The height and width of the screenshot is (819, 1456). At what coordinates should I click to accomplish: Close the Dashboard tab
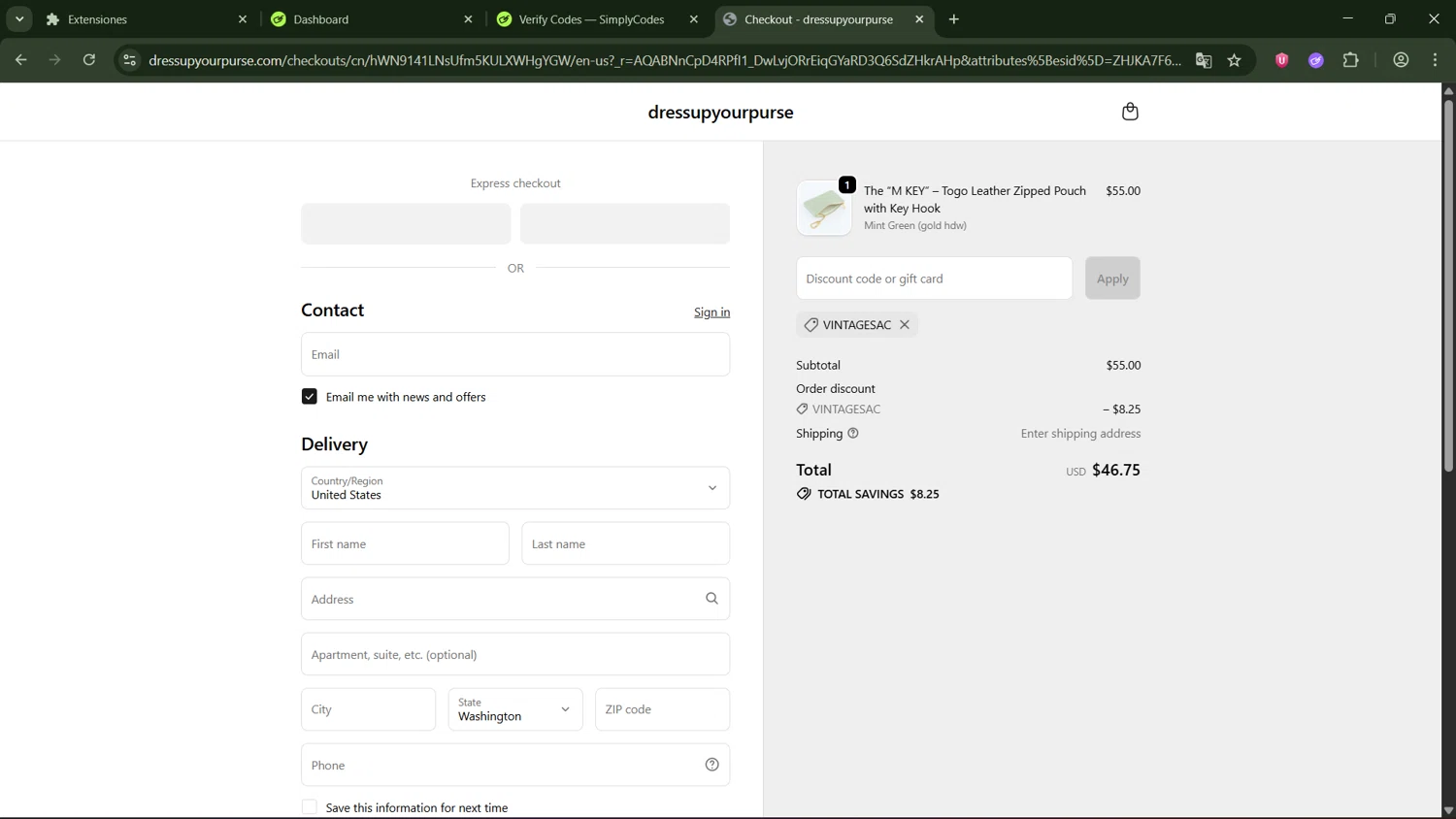[468, 19]
